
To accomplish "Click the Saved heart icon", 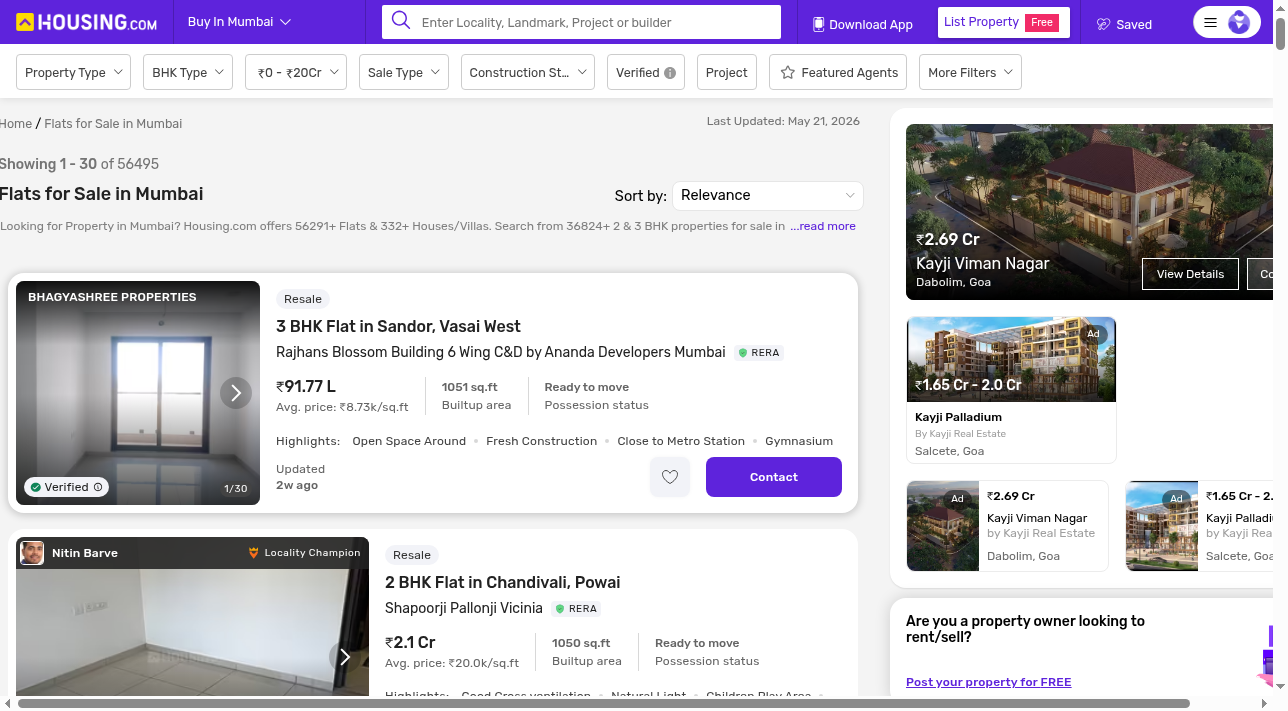I will 1104,24.
